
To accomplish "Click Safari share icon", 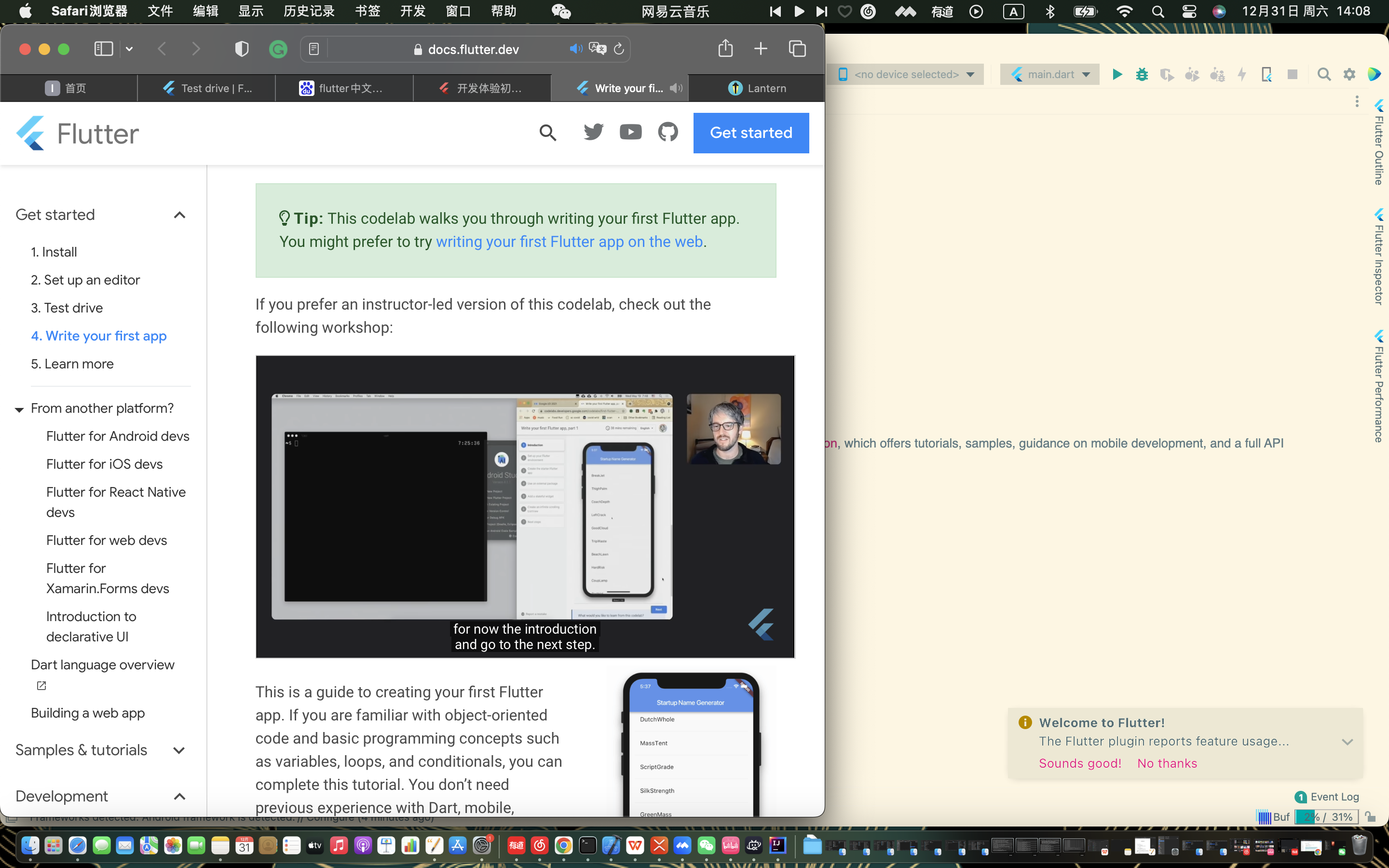I will pos(725,49).
